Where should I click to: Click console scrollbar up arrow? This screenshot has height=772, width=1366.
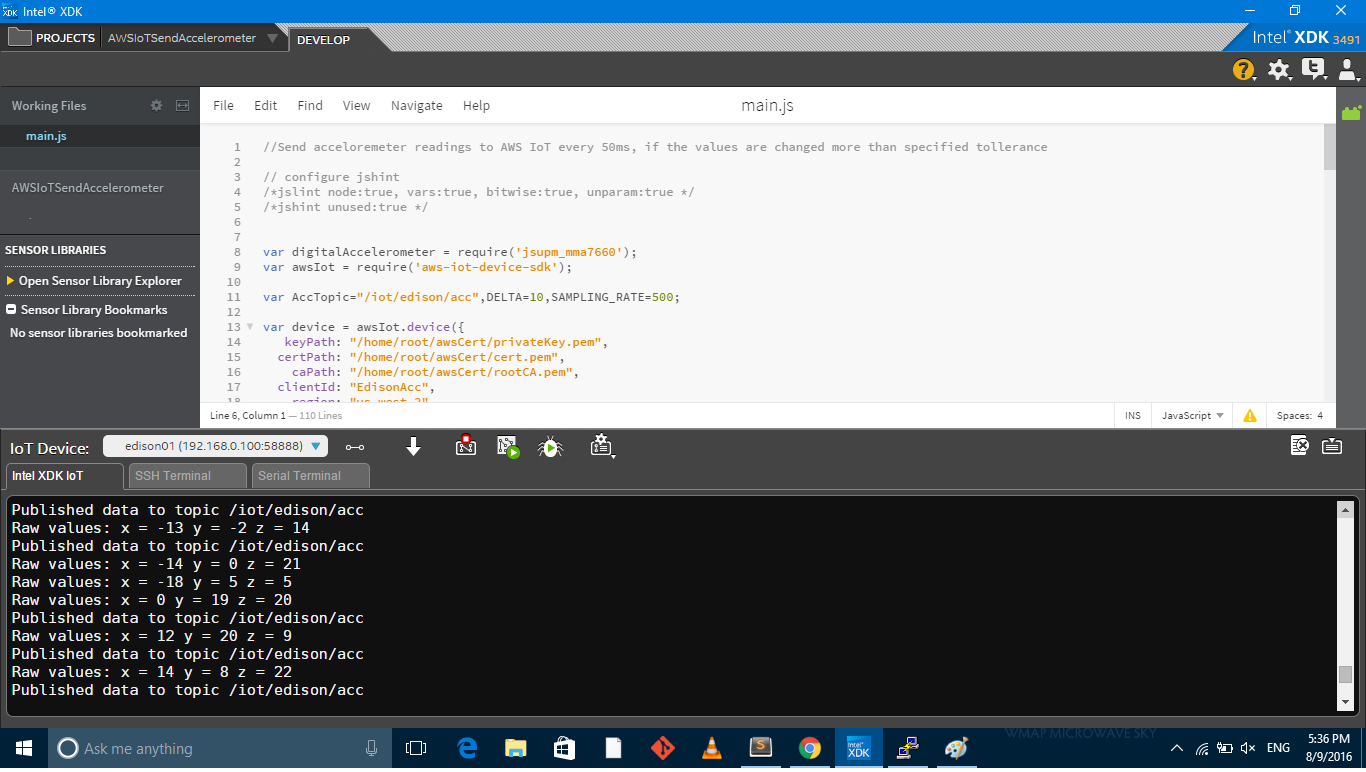[x=1345, y=509]
